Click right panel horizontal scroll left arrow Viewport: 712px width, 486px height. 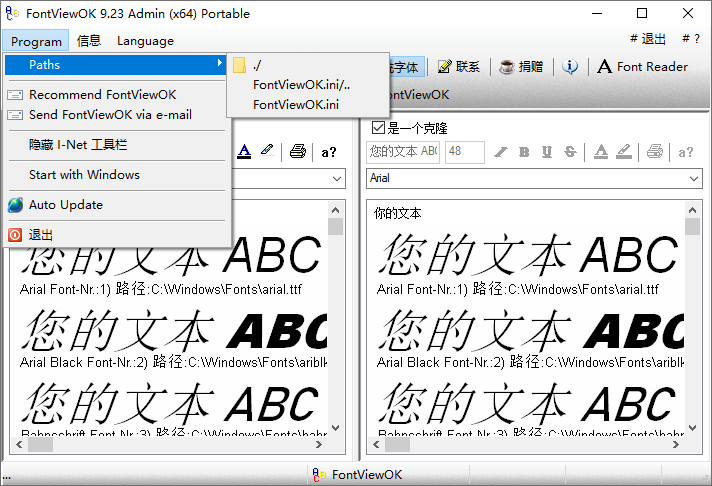(x=376, y=445)
